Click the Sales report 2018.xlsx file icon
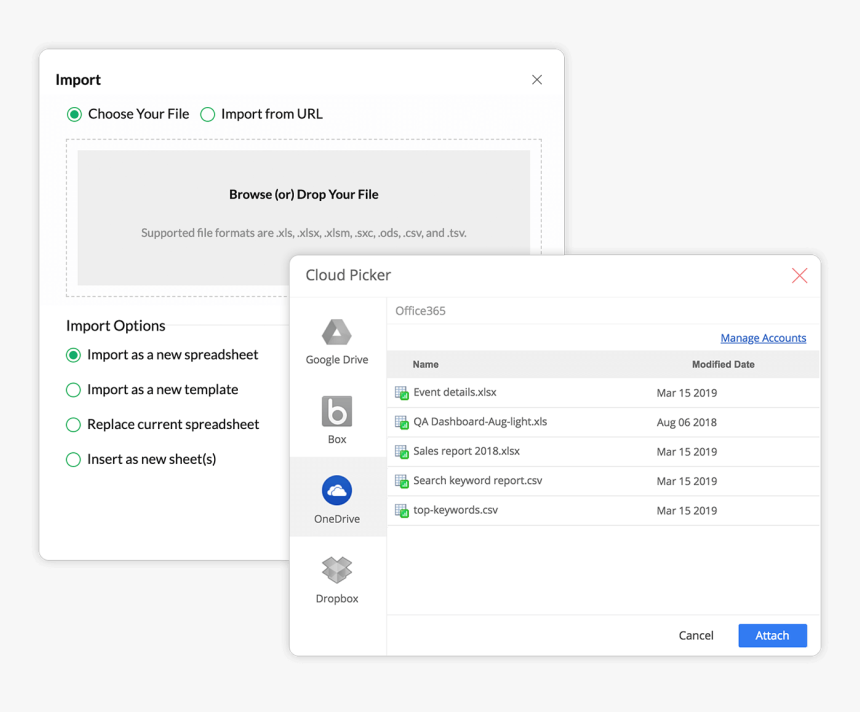860x712 pixels. 402,452
